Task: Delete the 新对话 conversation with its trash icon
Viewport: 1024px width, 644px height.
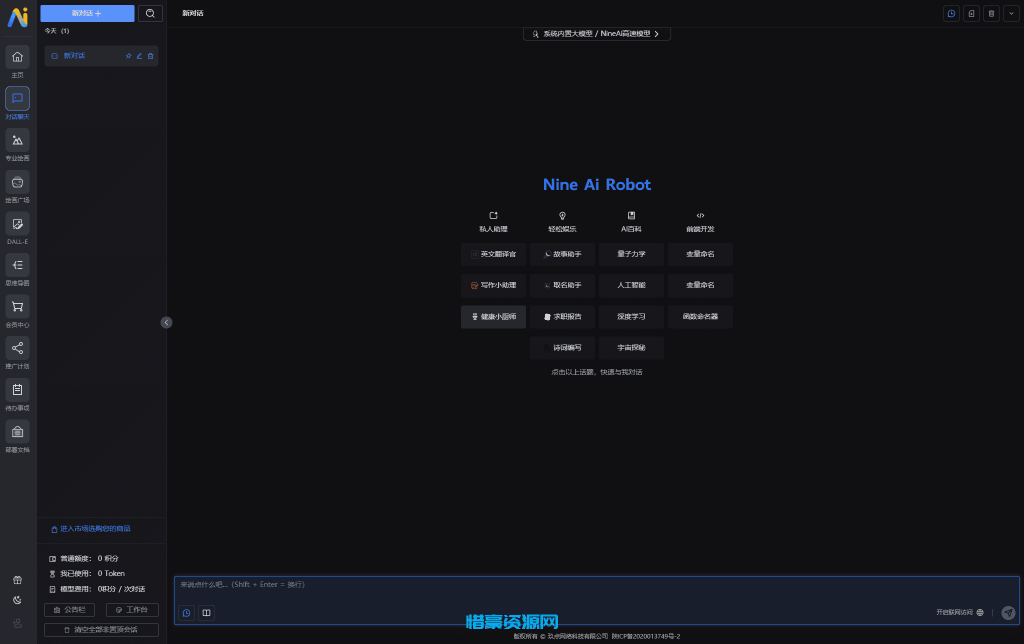Action: tap(151, 56)
